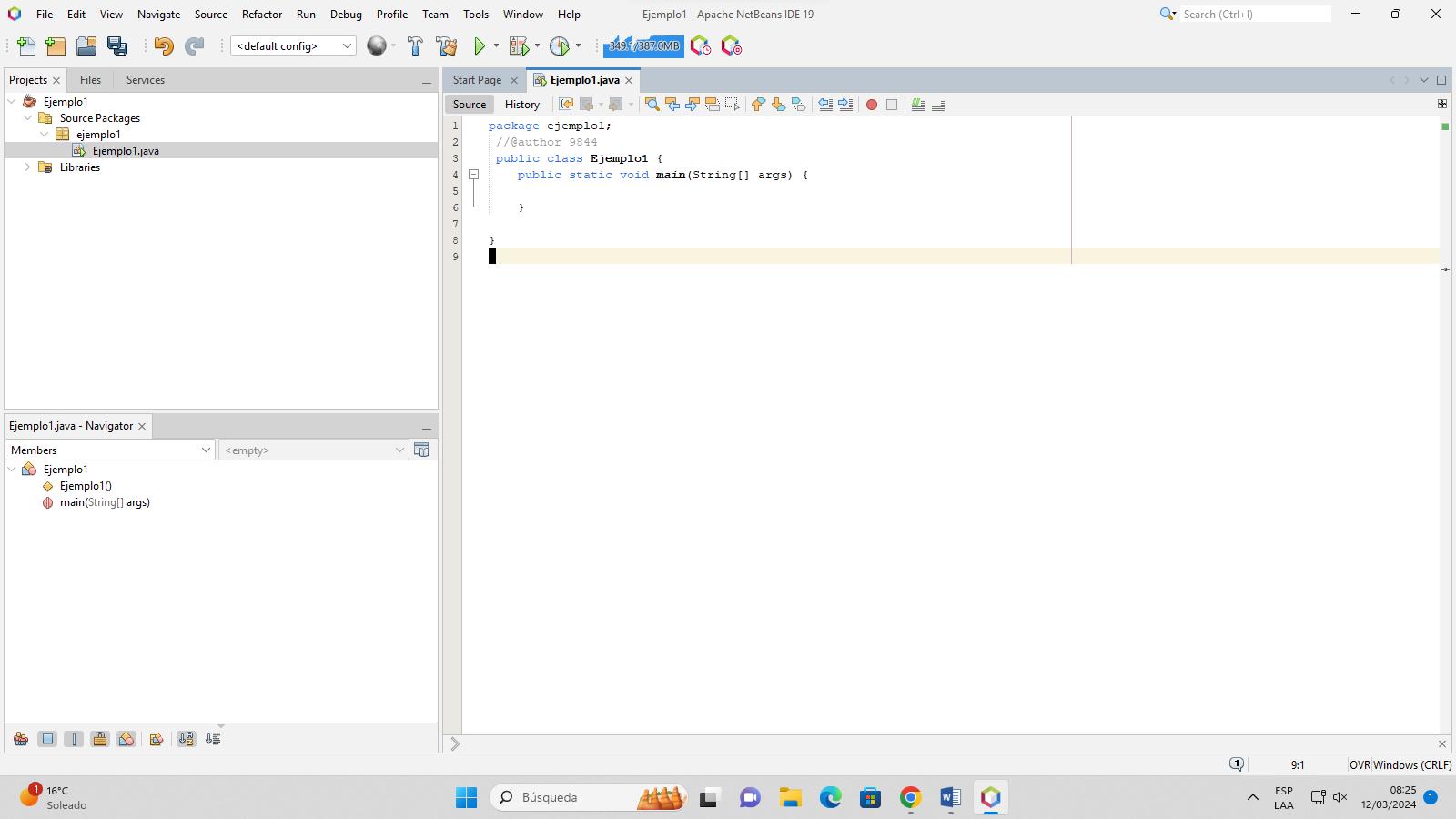This screenshot has height=819, width=1456.
Task: Click the Undo arrow icon
Action: point(163,46)
